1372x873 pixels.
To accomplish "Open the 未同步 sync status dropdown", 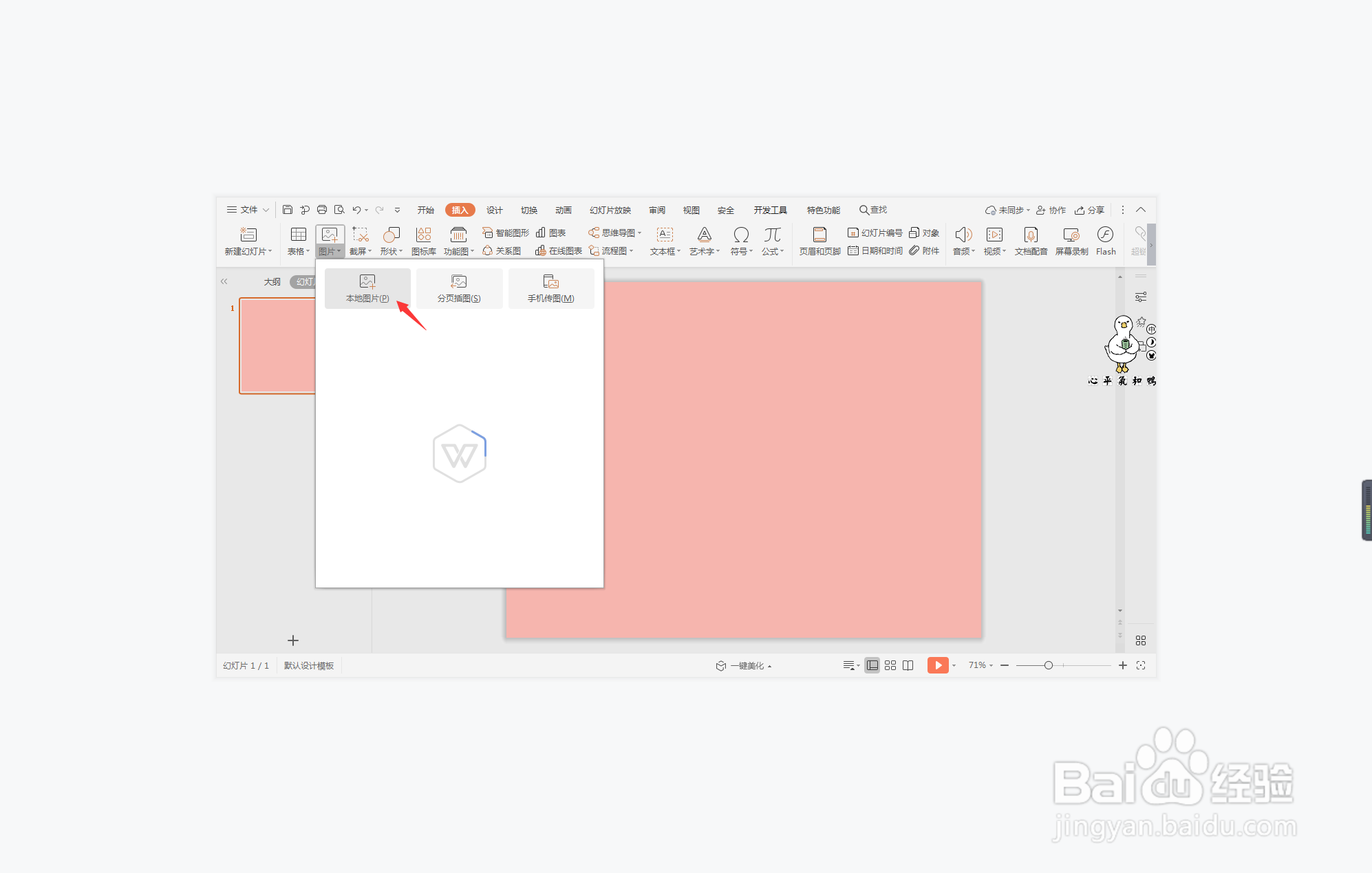I will 1007,210.
